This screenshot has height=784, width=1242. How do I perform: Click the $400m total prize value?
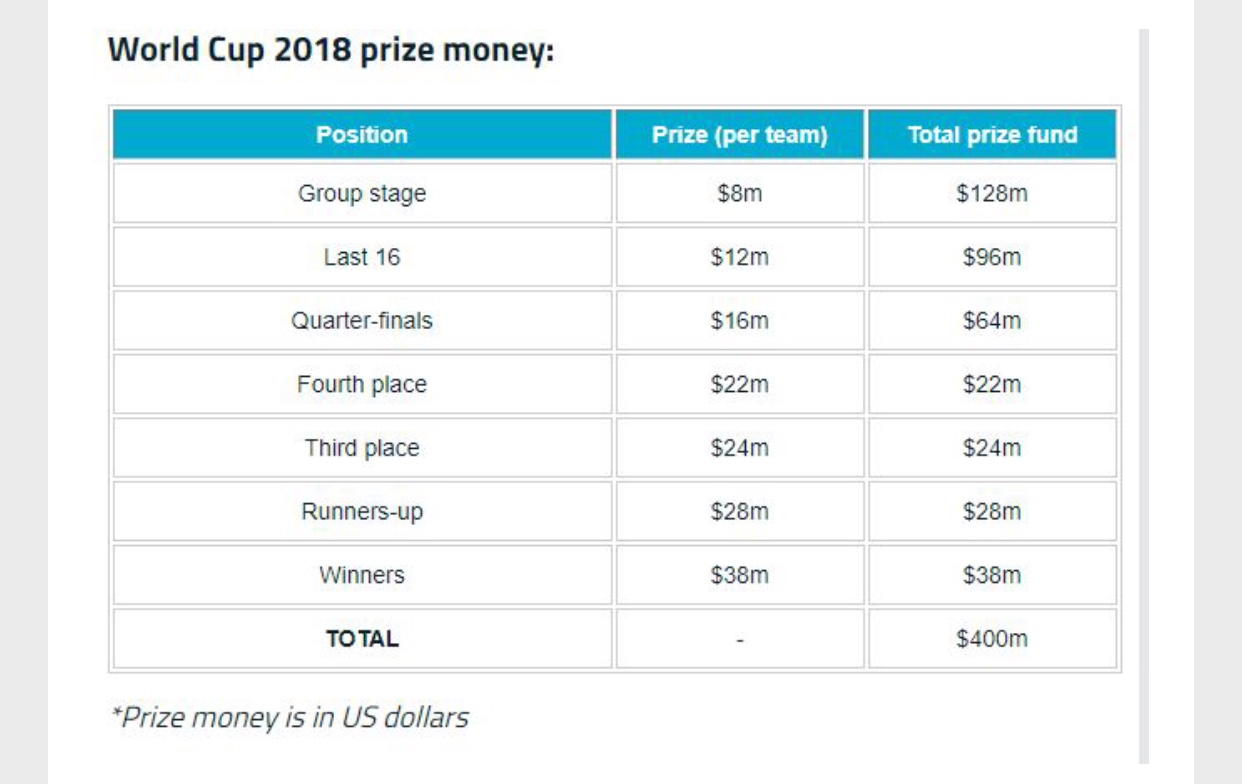tap(992, 638)
